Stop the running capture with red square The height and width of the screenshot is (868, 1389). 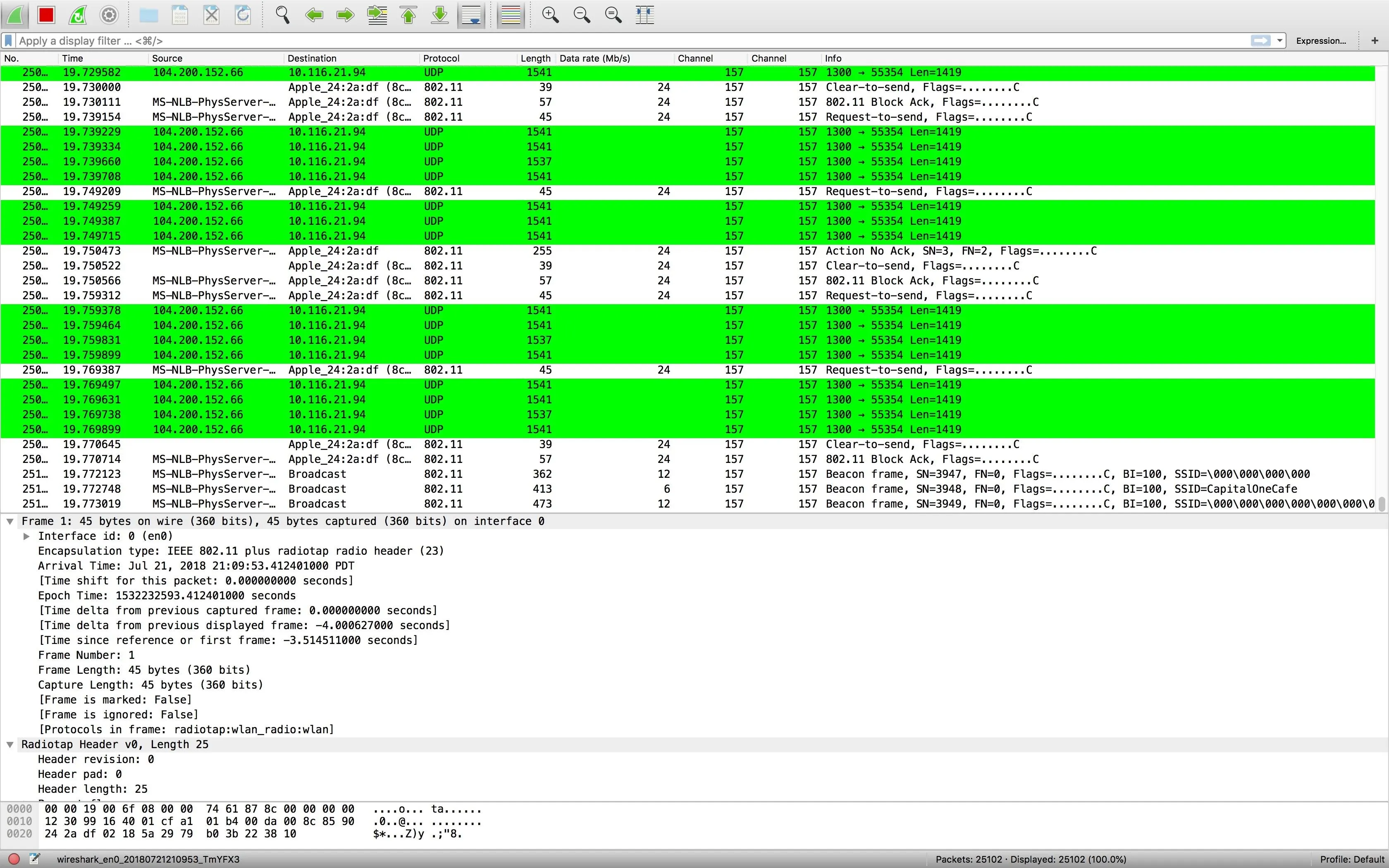pyautogui.click(x=46, y=15)
